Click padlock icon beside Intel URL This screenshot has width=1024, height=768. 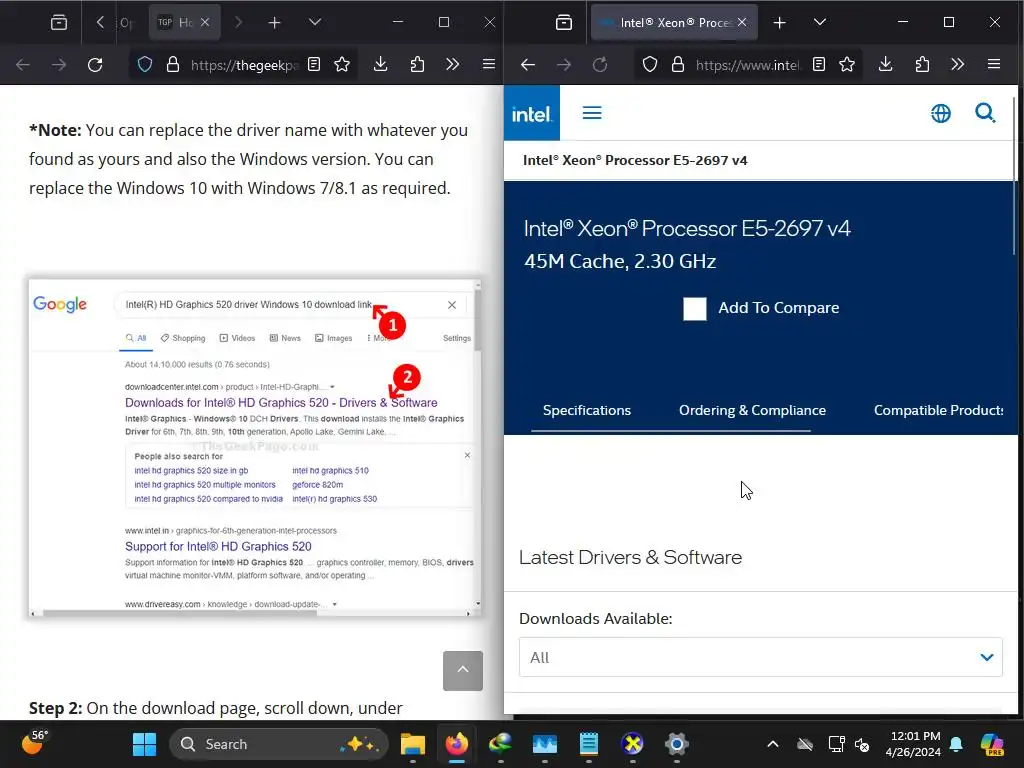[x=678, y=65]
